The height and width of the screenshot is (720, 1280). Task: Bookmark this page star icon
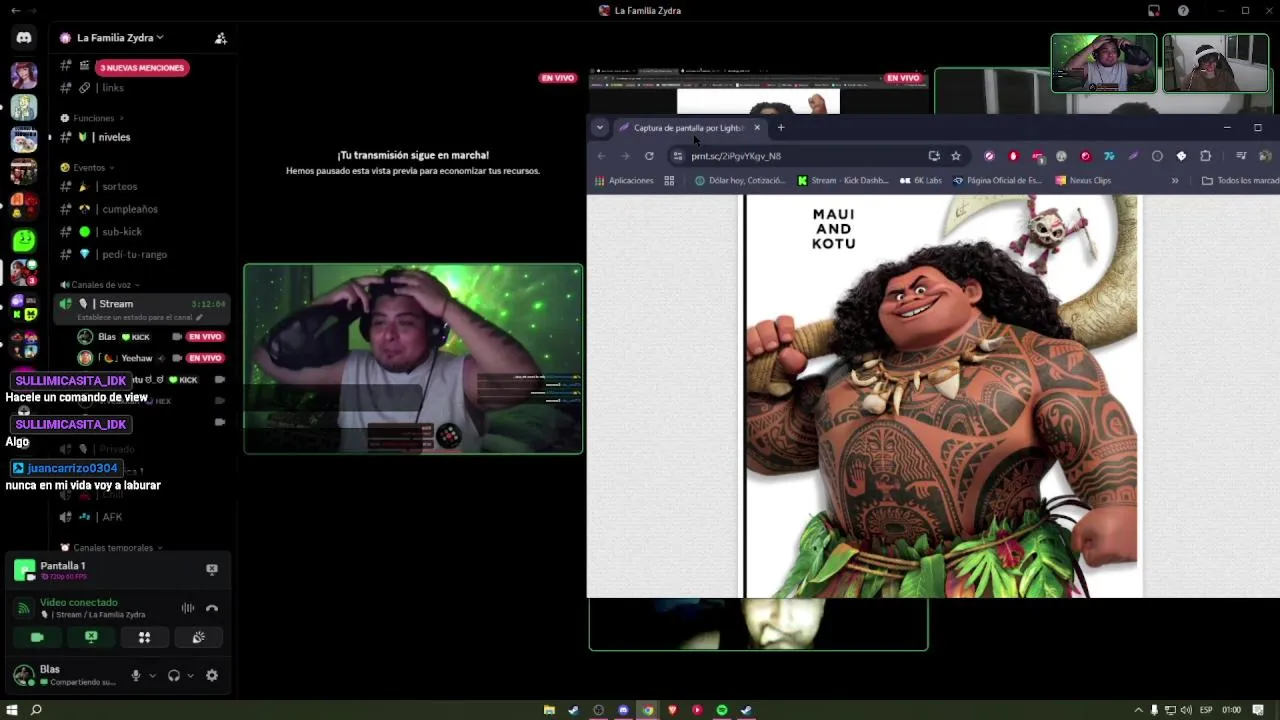coord(956,156)
